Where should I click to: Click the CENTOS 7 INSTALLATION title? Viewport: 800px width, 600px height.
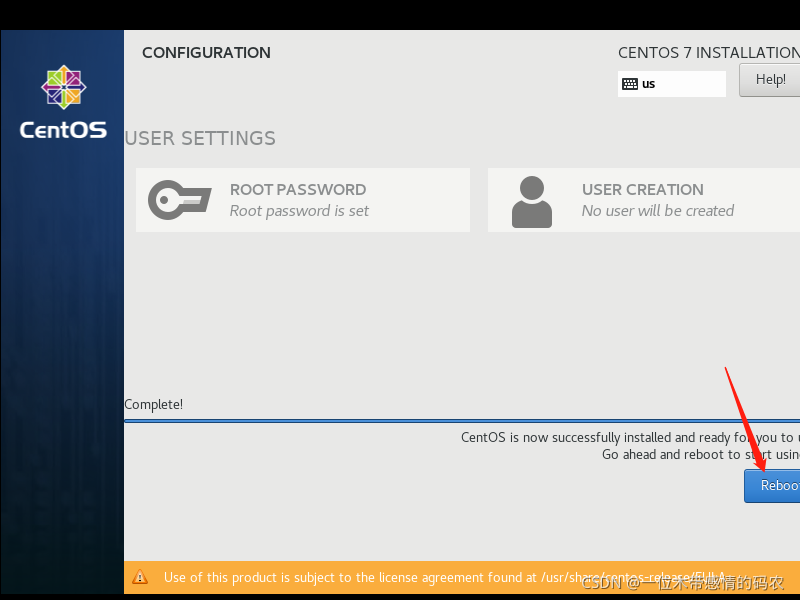(x=708, y=53)
